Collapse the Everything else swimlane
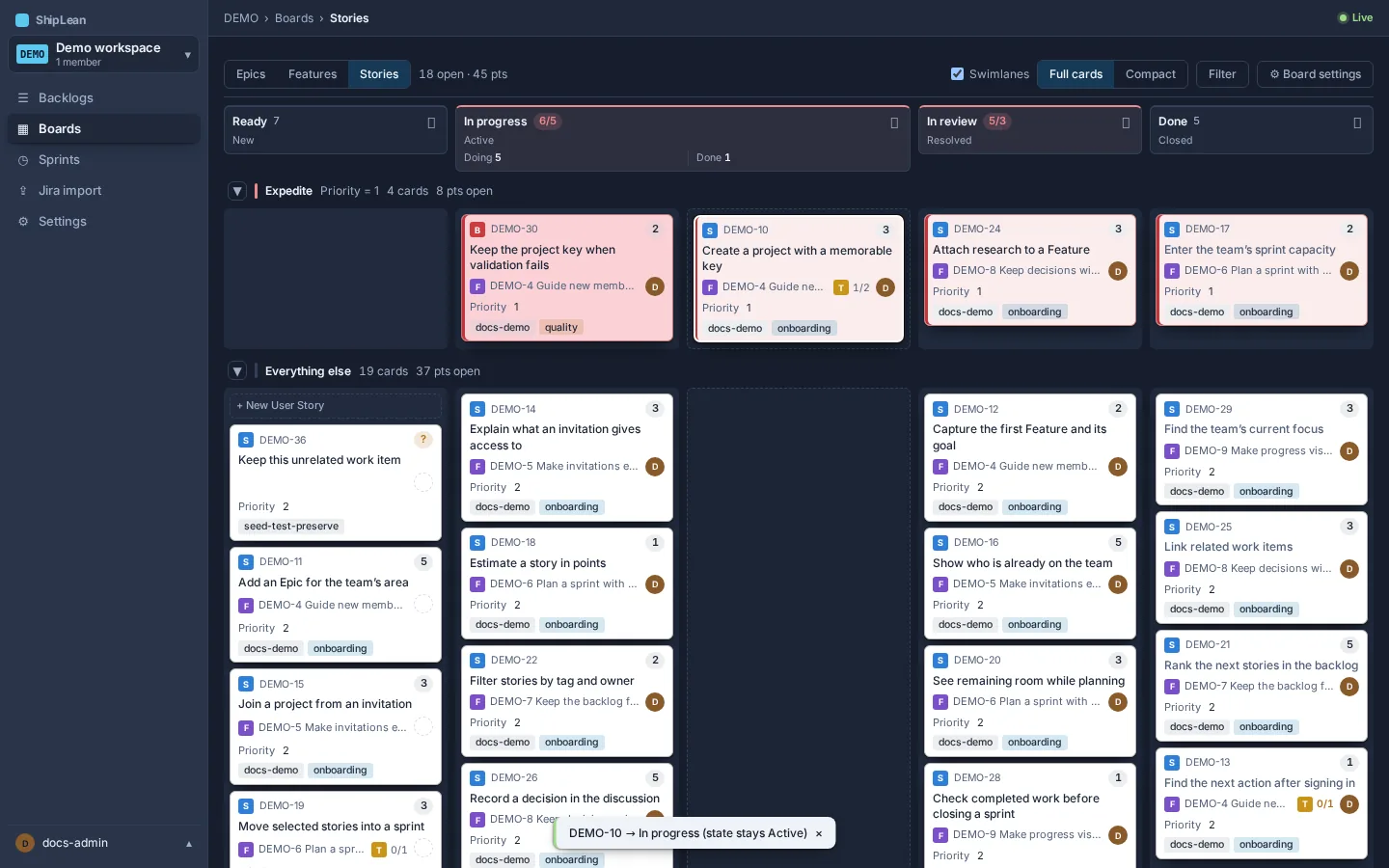Screen dimensions: 1389x868 pyautogui.click(x=237, y=371)
